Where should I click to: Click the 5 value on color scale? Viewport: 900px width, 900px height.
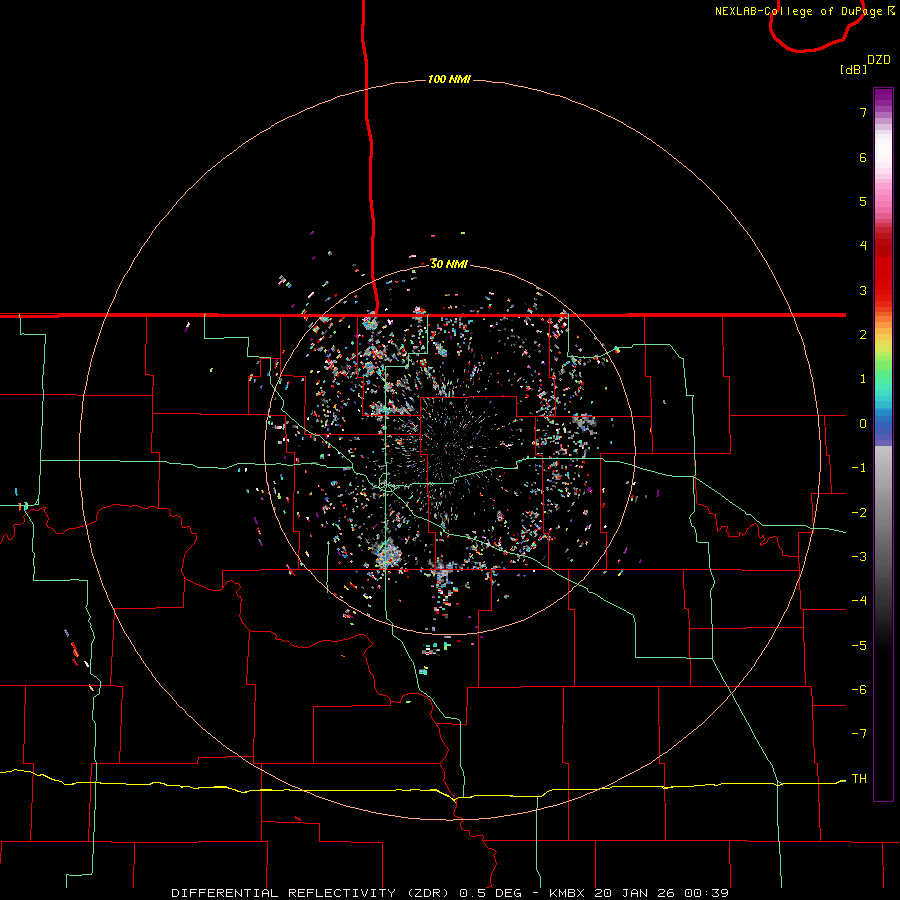click(863, 201)
